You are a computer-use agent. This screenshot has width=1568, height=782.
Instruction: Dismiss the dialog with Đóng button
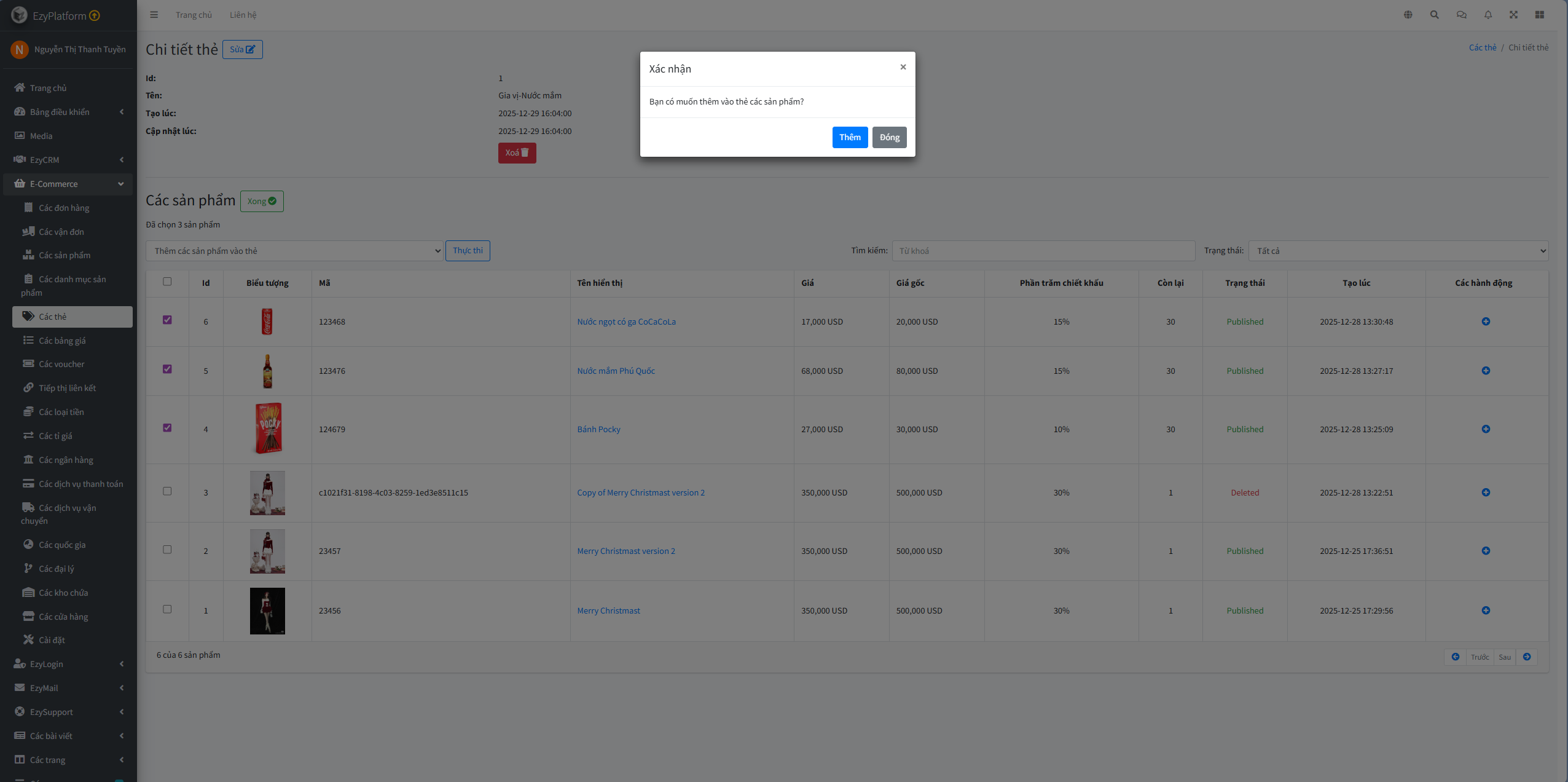(889, 137)
